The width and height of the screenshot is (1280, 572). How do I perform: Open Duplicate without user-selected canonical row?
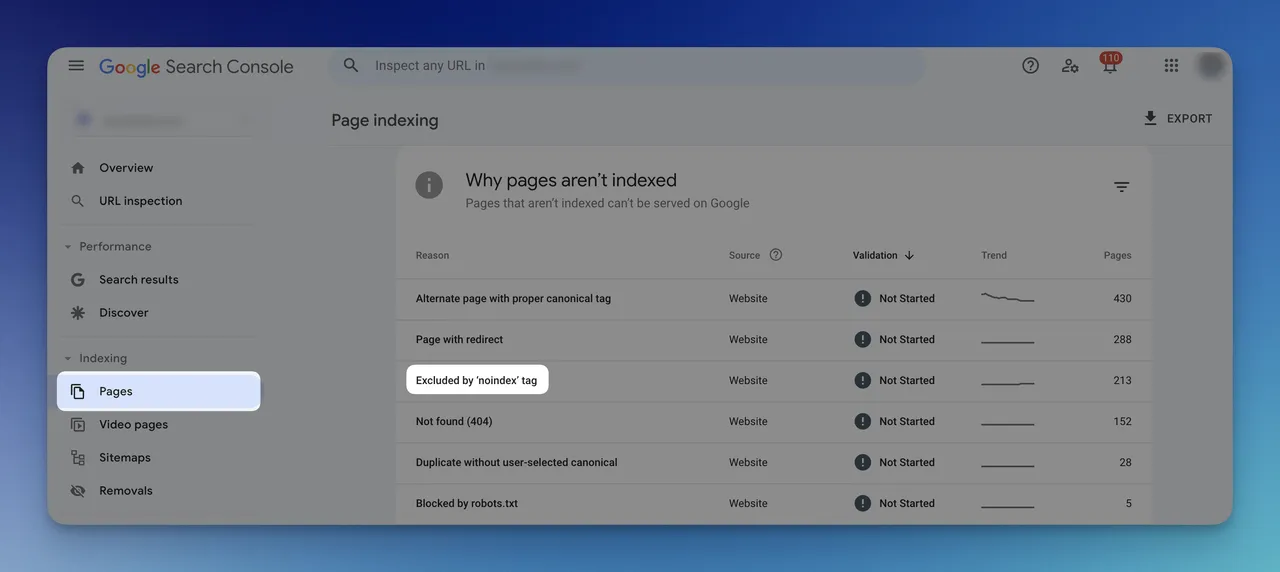[774, 463]
